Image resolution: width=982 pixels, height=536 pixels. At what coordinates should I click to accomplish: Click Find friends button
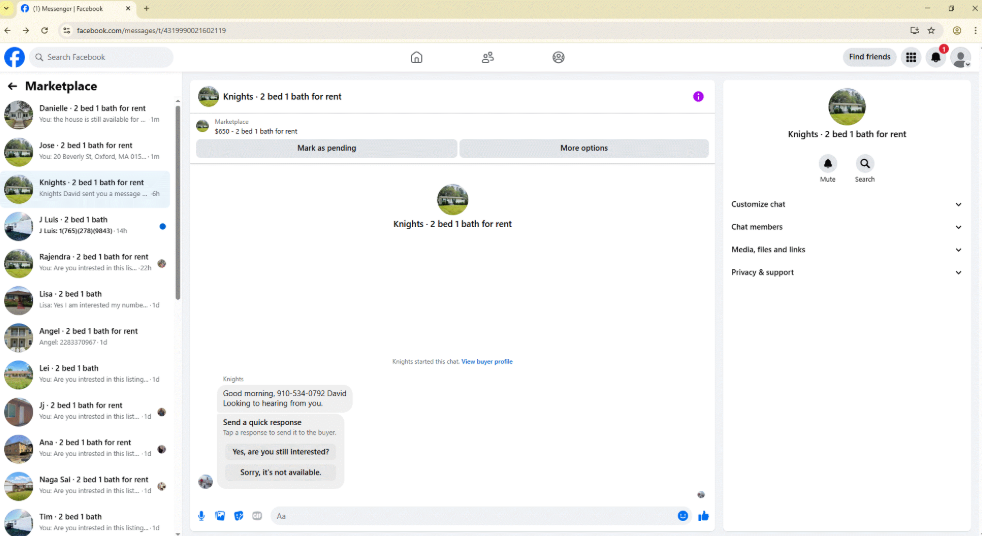coord(869,57)
